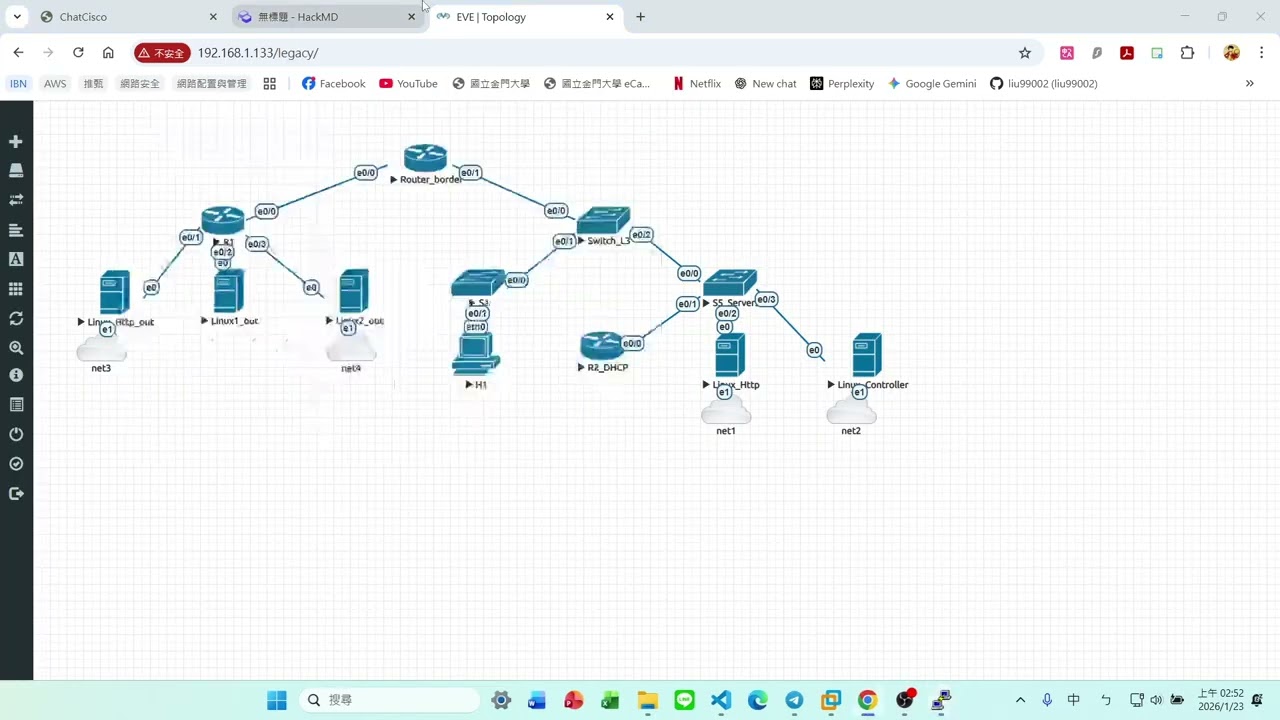Click the Add an object plus icon
1280x720 pixels.
16,142
